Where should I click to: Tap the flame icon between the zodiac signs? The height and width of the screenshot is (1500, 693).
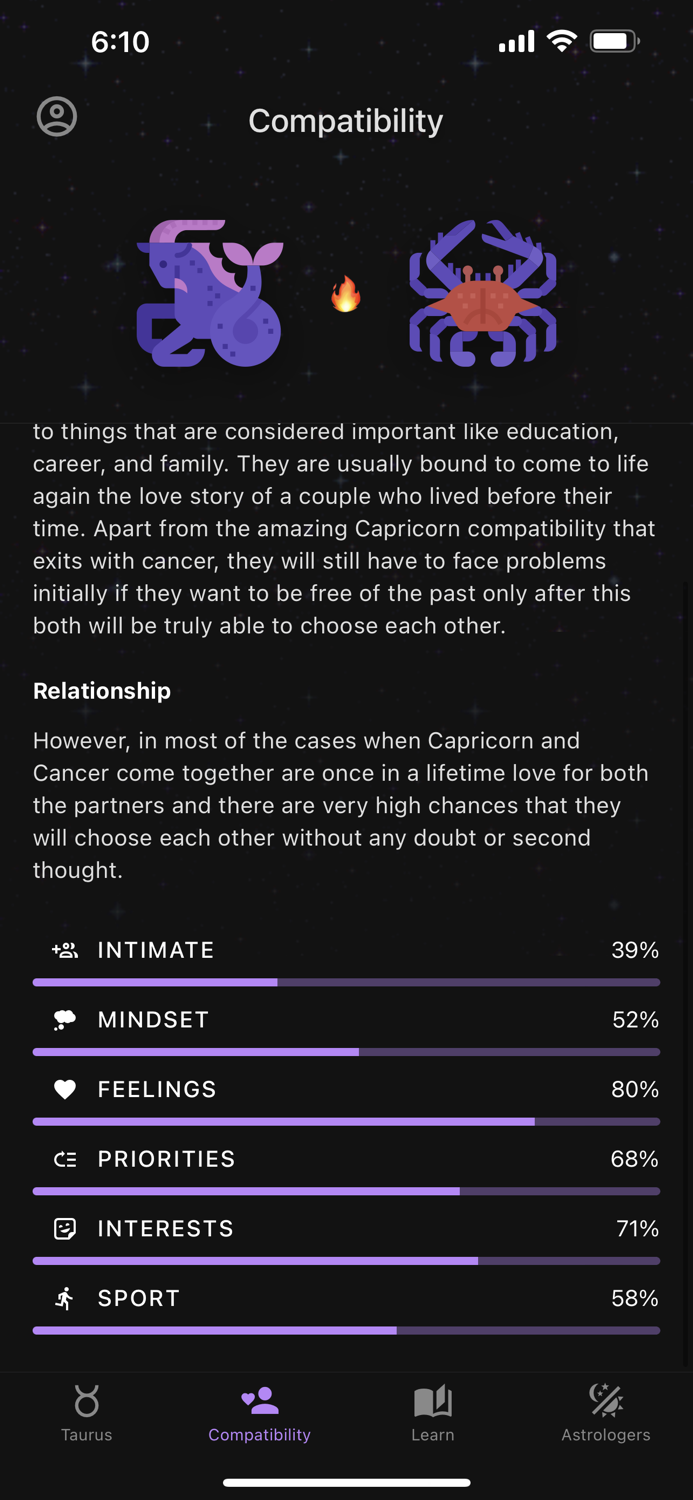(345, 296)
